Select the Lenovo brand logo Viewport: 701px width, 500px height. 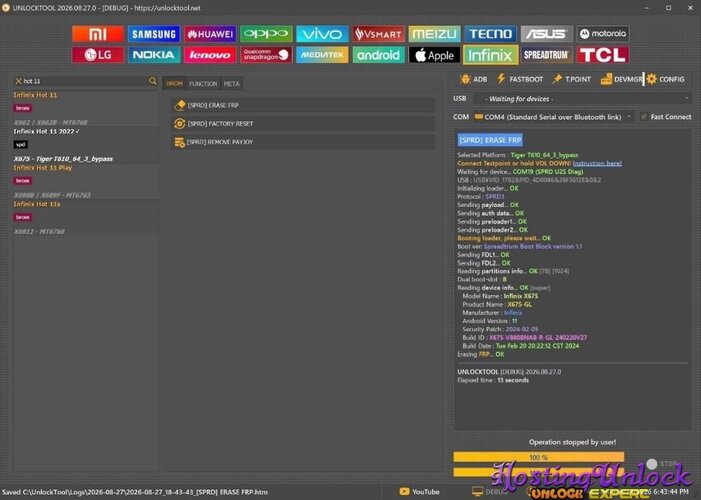click(210, 55)
